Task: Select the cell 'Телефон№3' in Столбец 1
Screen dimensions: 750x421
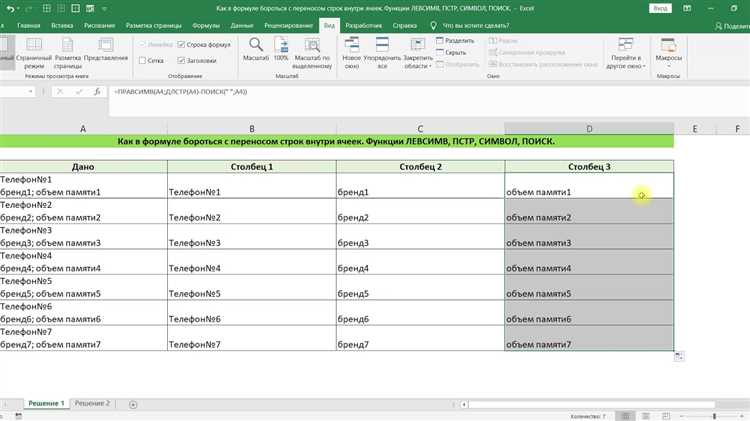Action: point(252,236)
